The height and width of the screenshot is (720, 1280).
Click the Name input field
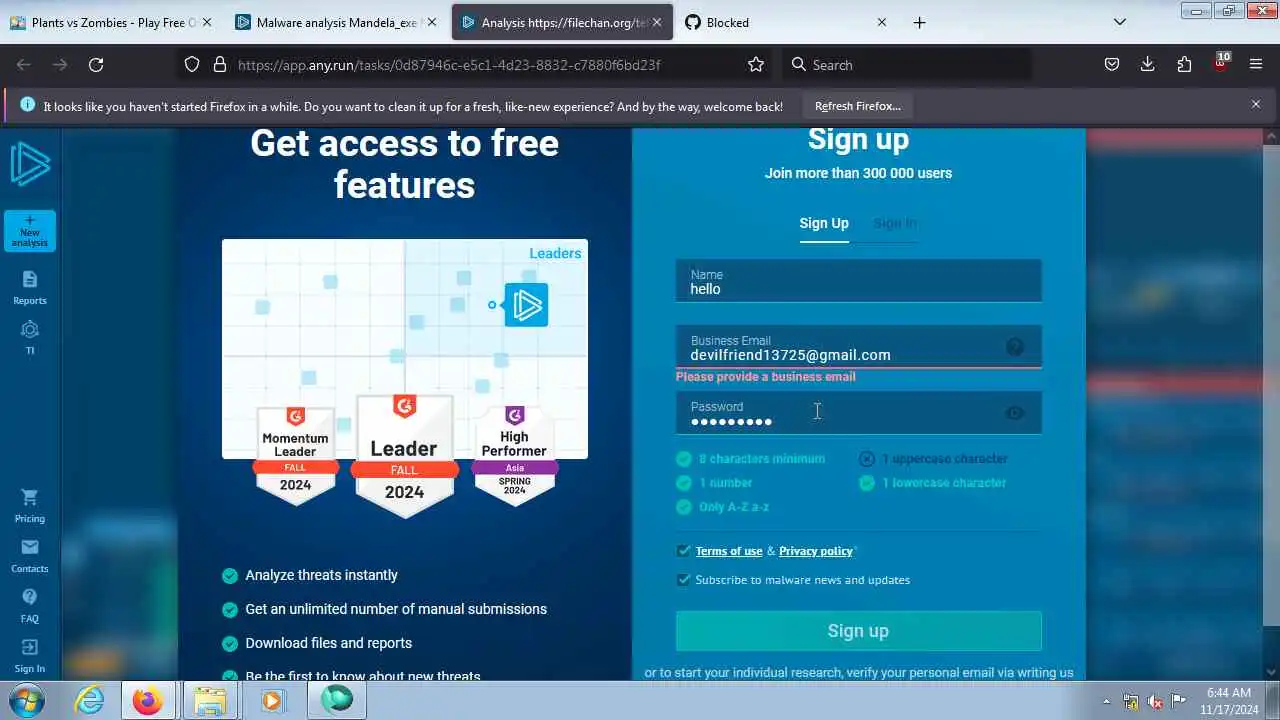tap(858, 281)
